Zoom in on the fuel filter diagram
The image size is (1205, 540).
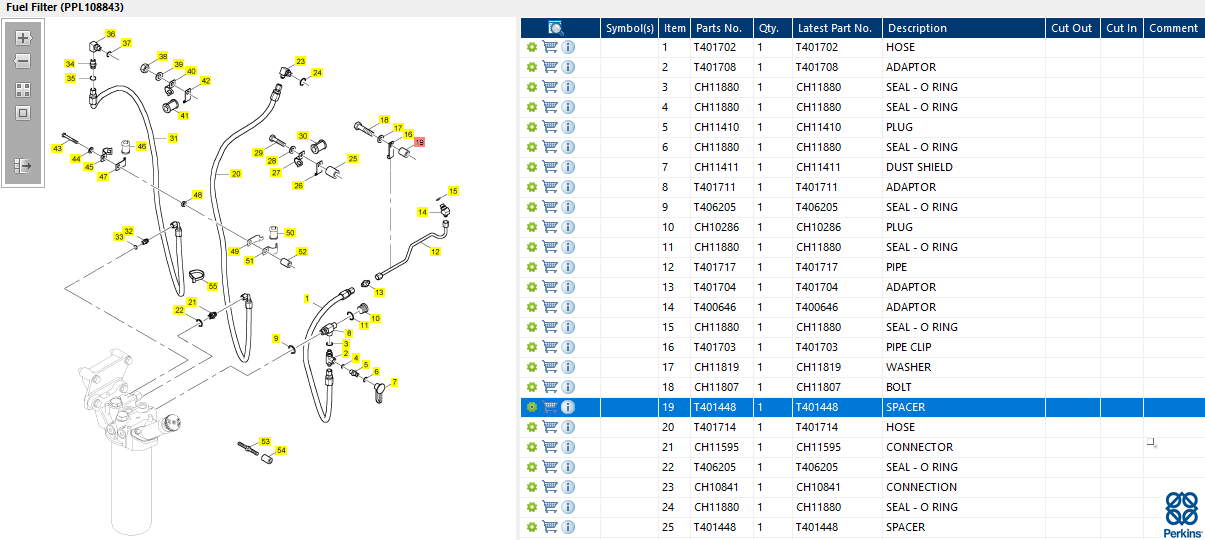[x=23, y=38]
